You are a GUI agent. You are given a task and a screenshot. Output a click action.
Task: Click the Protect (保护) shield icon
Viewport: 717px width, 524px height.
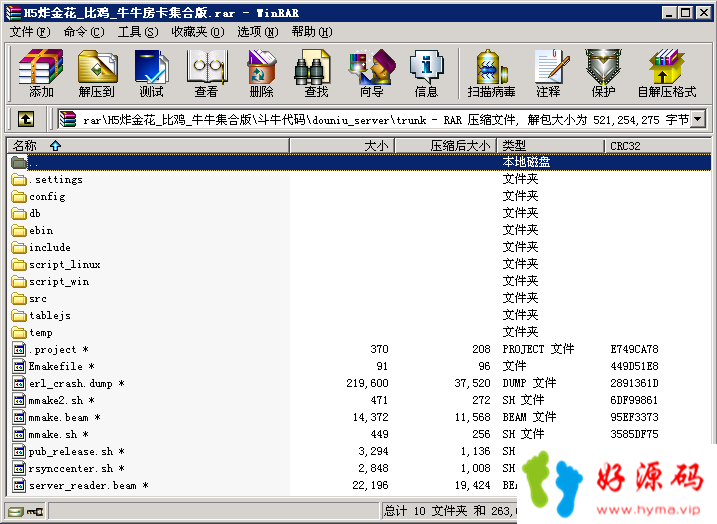(x=603, y=74)
